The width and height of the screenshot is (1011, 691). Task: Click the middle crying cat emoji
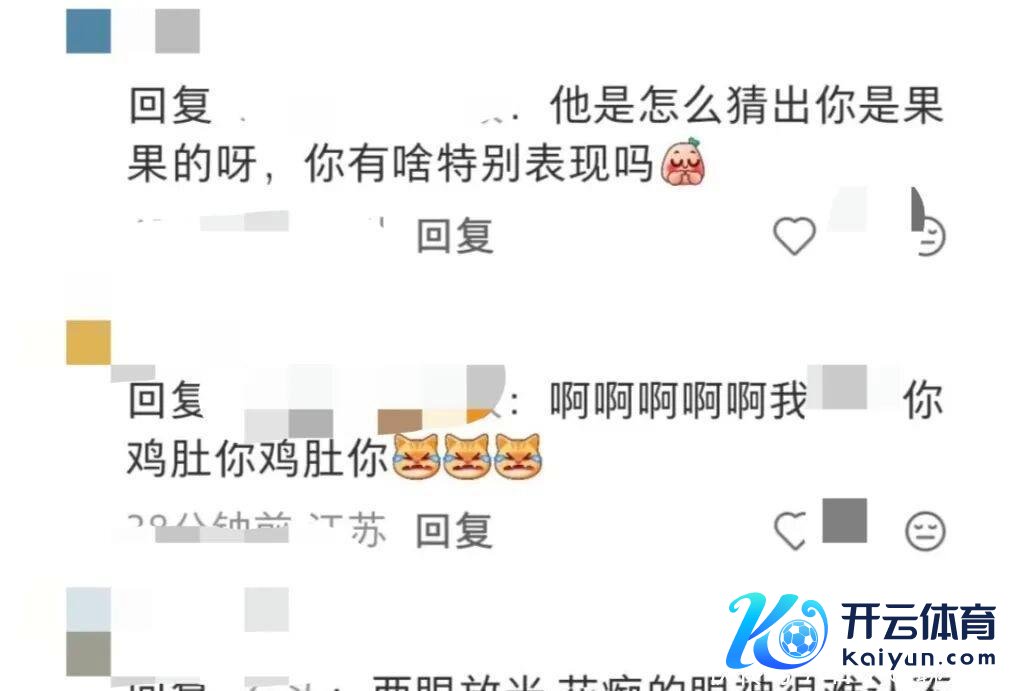(468, 456)
